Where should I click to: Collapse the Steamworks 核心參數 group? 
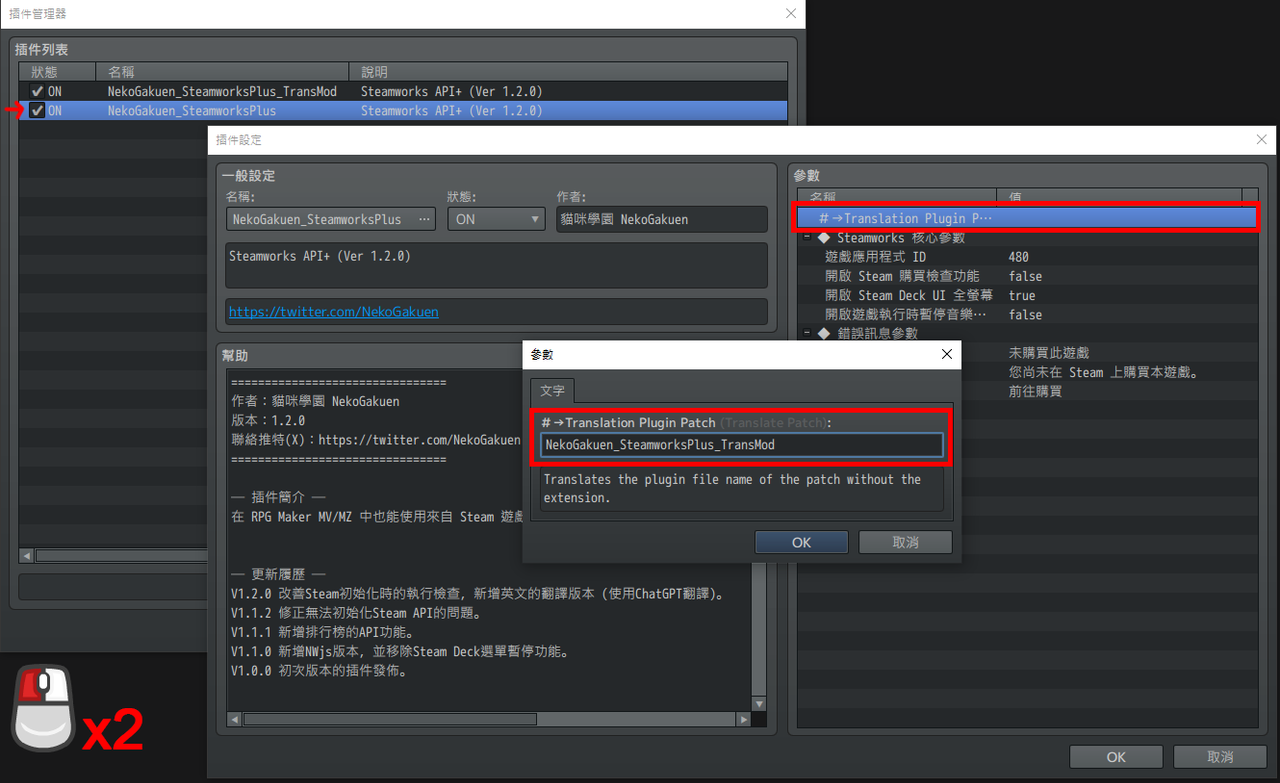point(807,238)
